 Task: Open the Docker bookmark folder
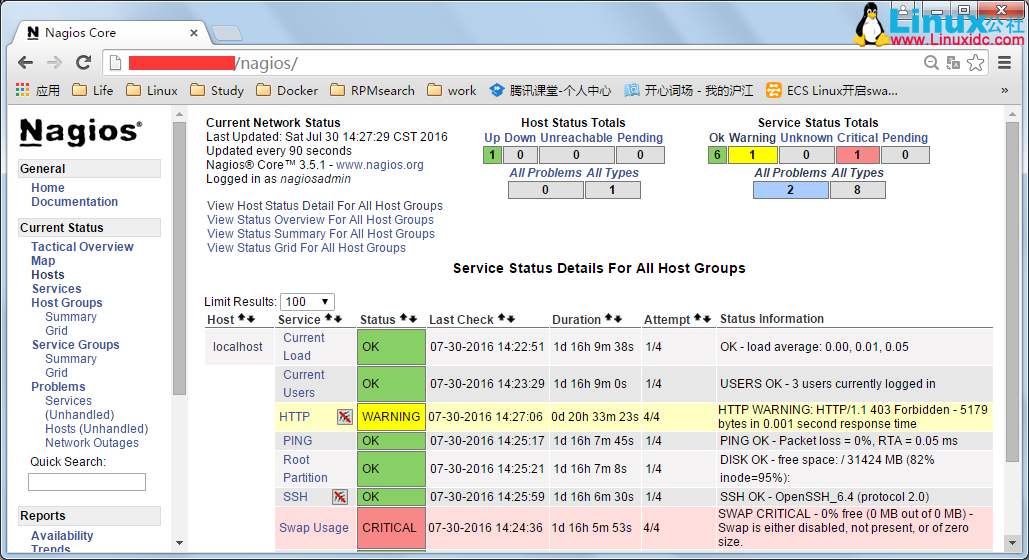[287, 91]
